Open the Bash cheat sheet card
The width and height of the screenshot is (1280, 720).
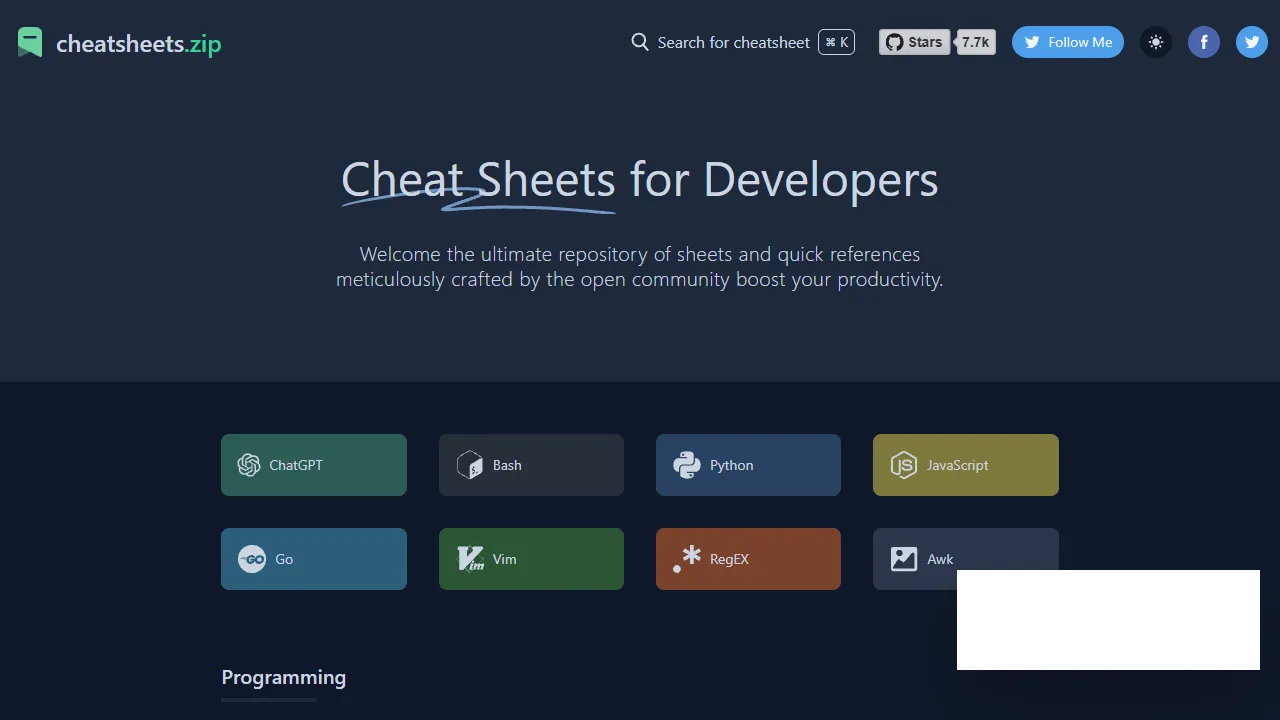coord(531,465)
